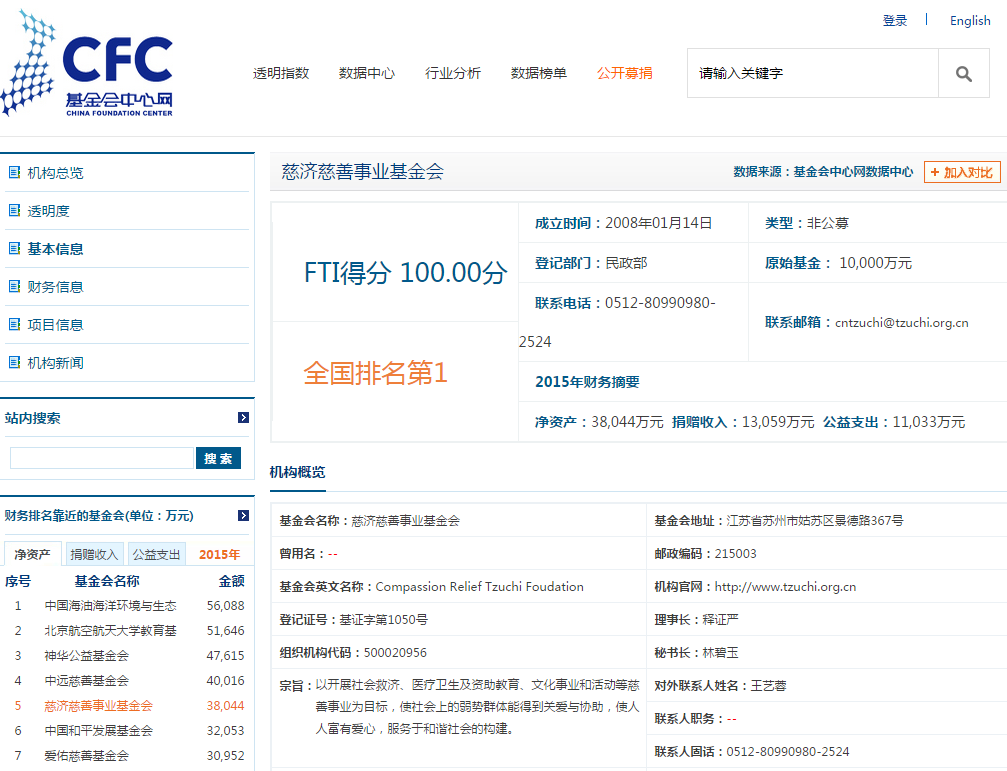Screen dimensions: 1007x771
Task: Click the magnifier search icon in header
Action: coord(963,73)
